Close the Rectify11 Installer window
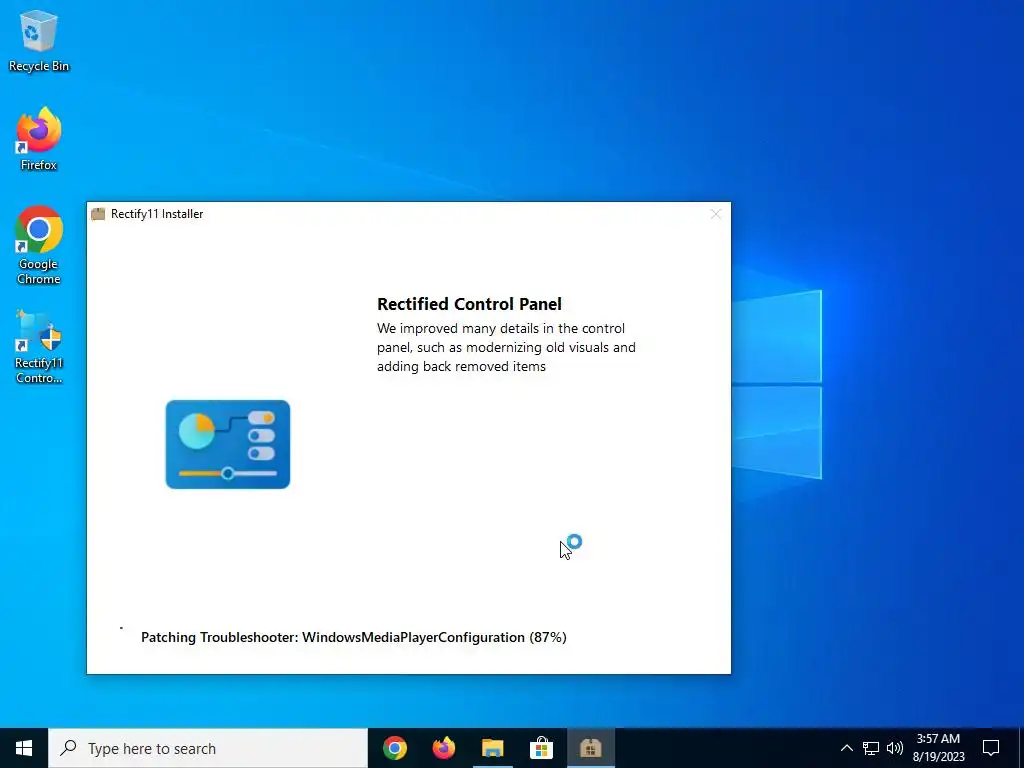This screenshot has height=768, width=1024. [716, 214]
